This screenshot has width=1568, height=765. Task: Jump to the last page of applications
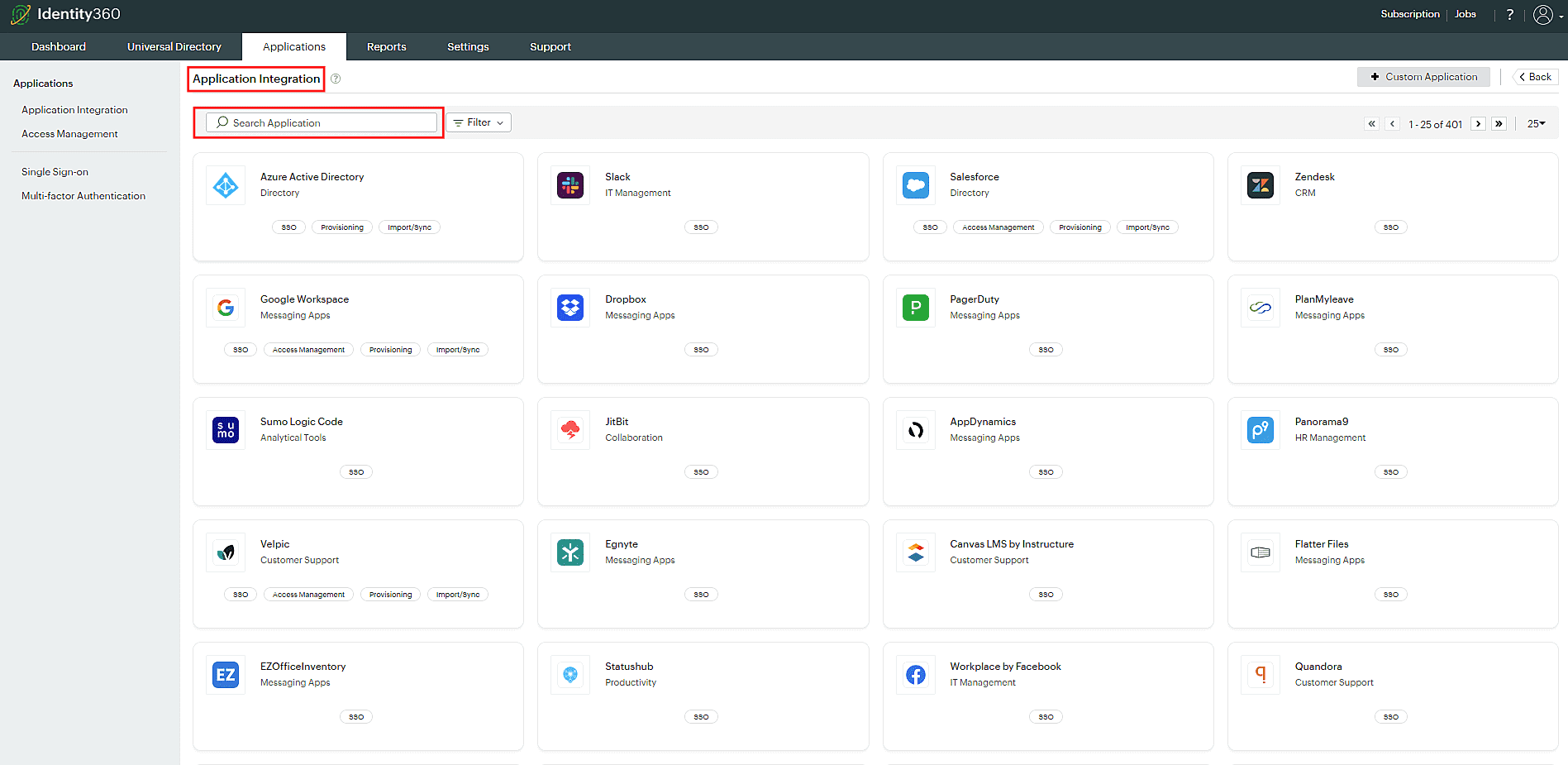pos(1499,124)
